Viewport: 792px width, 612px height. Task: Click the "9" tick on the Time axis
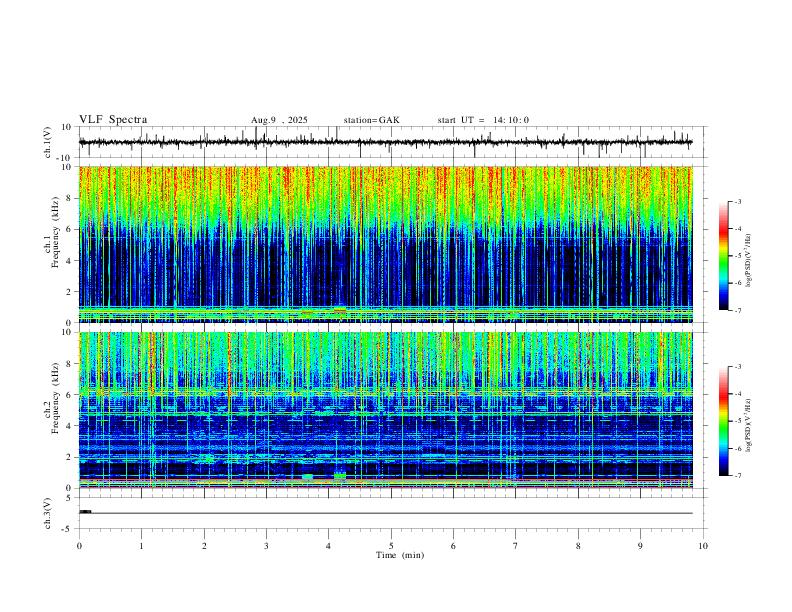[640, 546]
